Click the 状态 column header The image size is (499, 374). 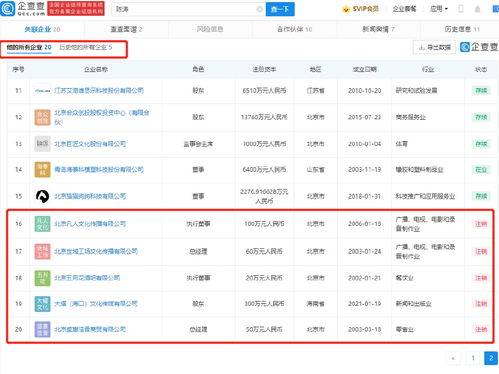(481, 69)
